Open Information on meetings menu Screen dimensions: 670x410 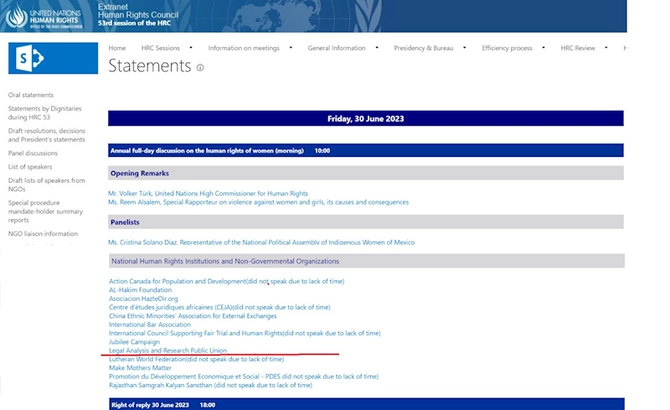coord(244,48)
